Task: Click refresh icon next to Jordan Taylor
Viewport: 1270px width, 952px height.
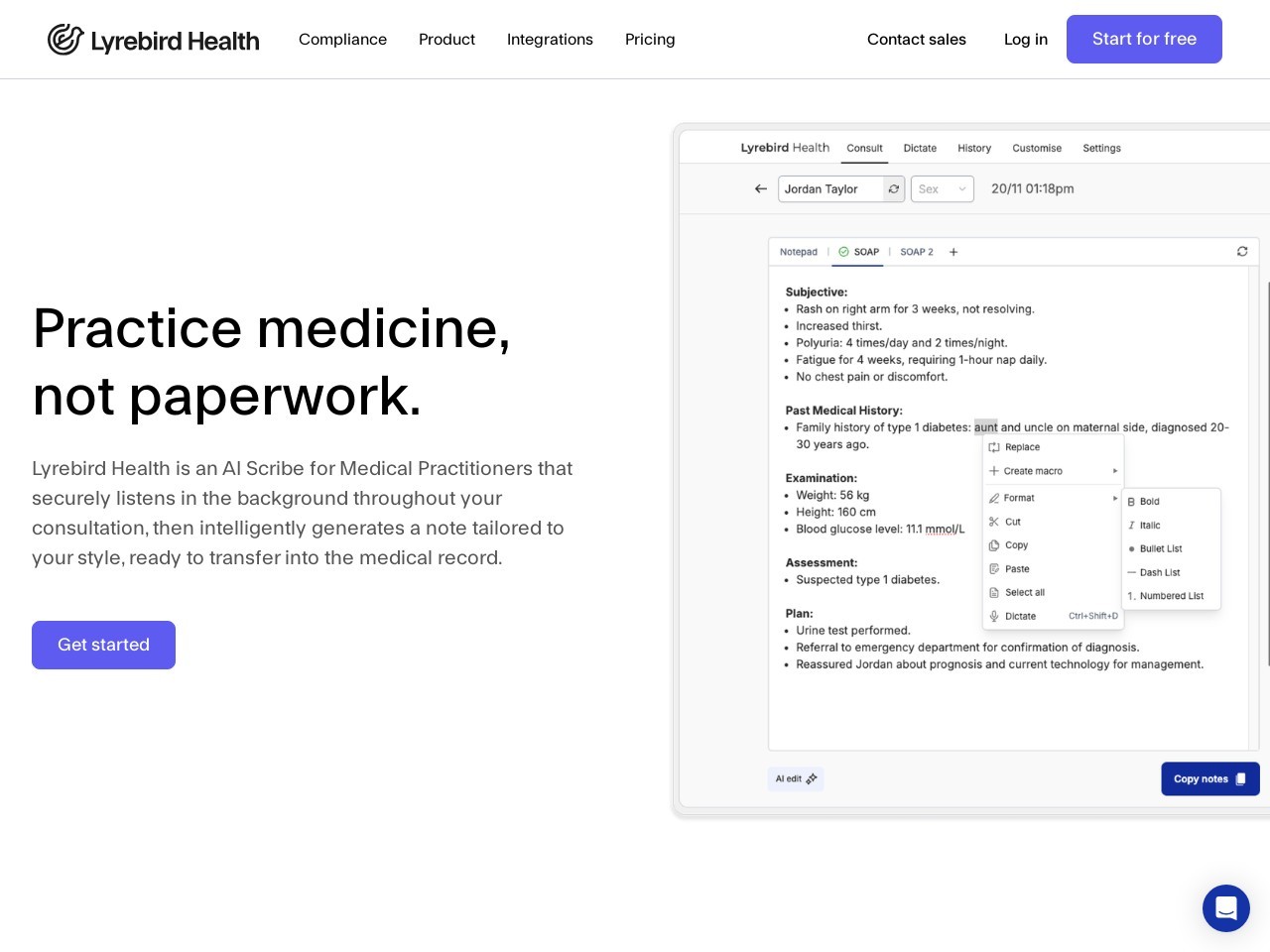Action: point(894,188)
